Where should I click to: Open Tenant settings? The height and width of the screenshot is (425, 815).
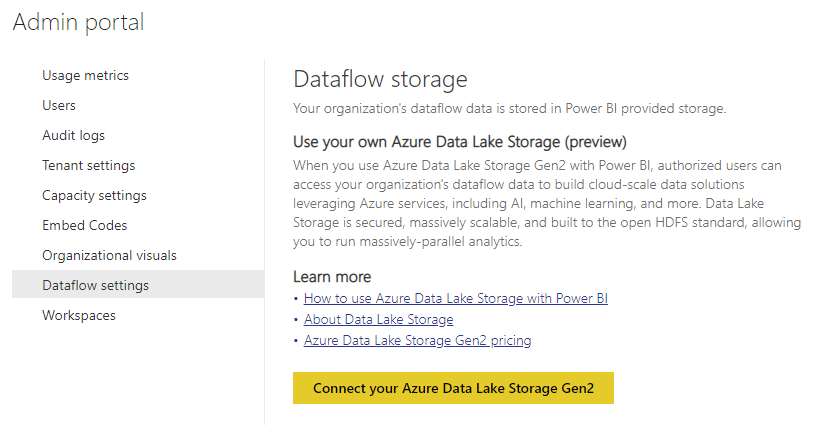click(x=88, y=166)
